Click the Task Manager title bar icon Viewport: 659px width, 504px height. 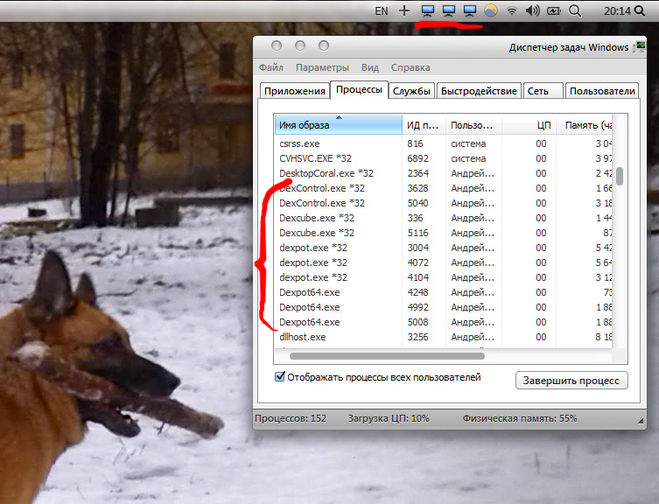[x=640, y=46]
